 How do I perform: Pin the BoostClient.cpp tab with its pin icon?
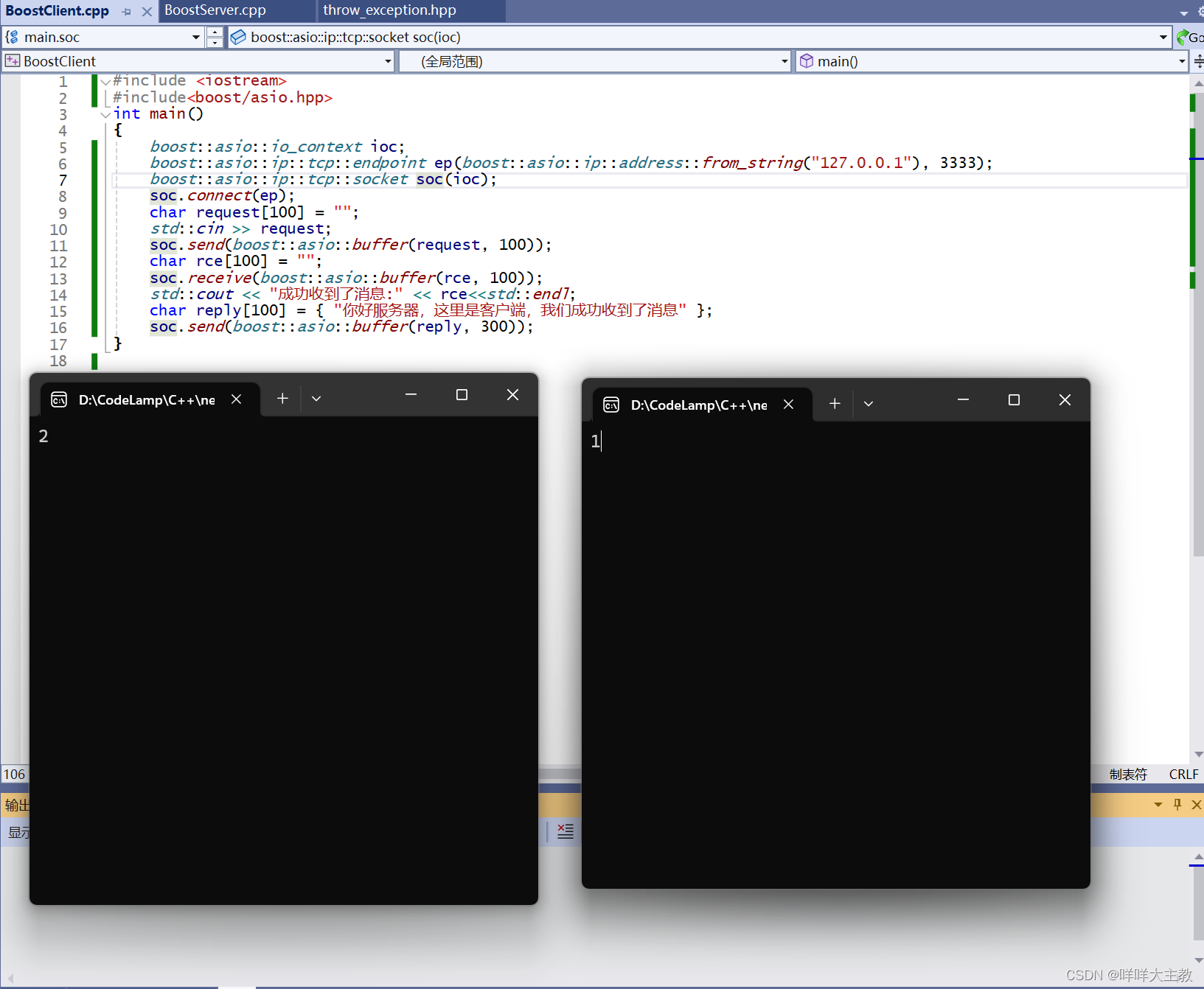tap(126, 12)
